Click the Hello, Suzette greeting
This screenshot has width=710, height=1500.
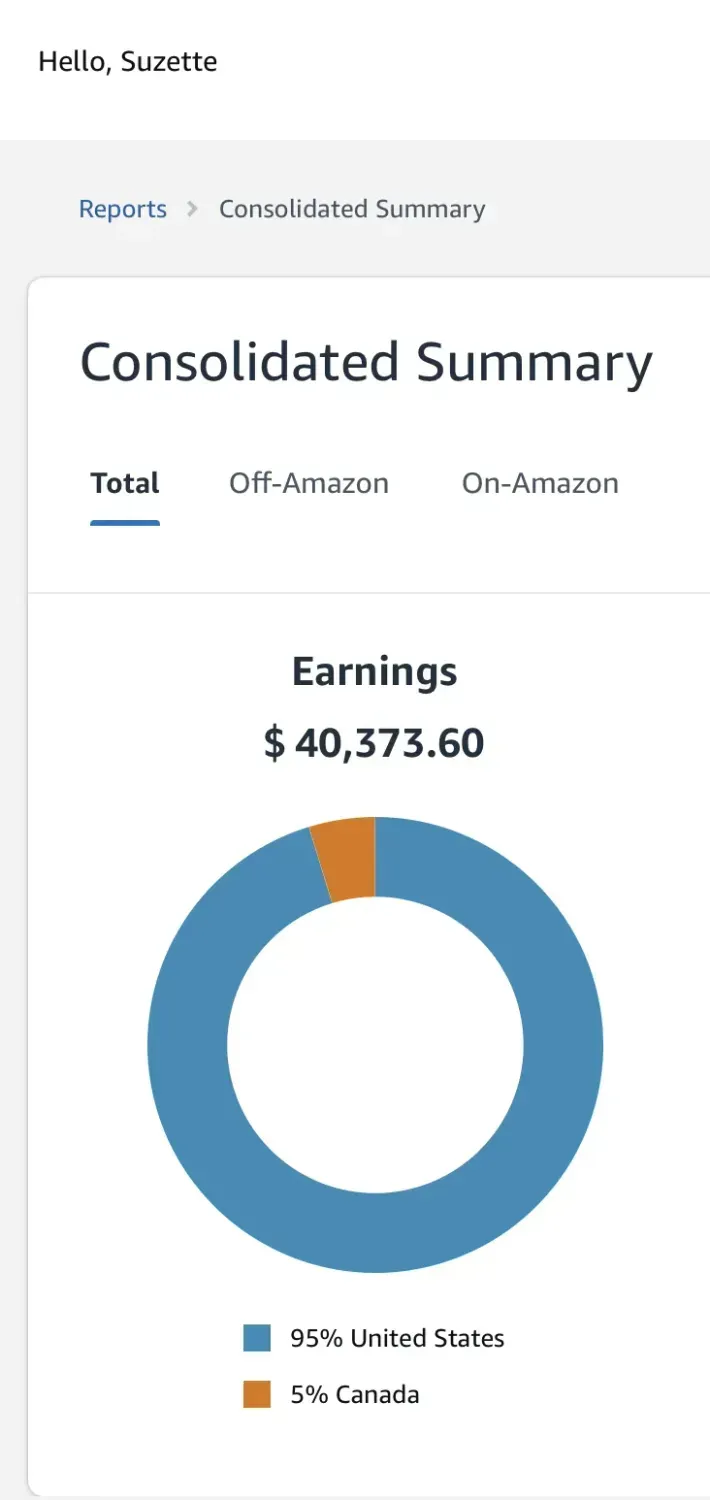(128, 62)
